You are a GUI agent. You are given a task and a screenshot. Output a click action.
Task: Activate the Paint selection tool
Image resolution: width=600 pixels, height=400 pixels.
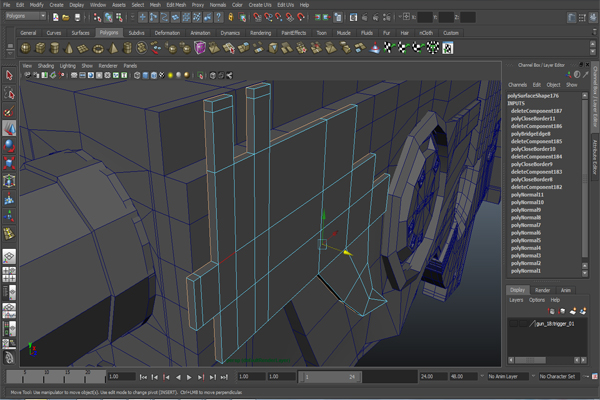(x=9, y=111)
